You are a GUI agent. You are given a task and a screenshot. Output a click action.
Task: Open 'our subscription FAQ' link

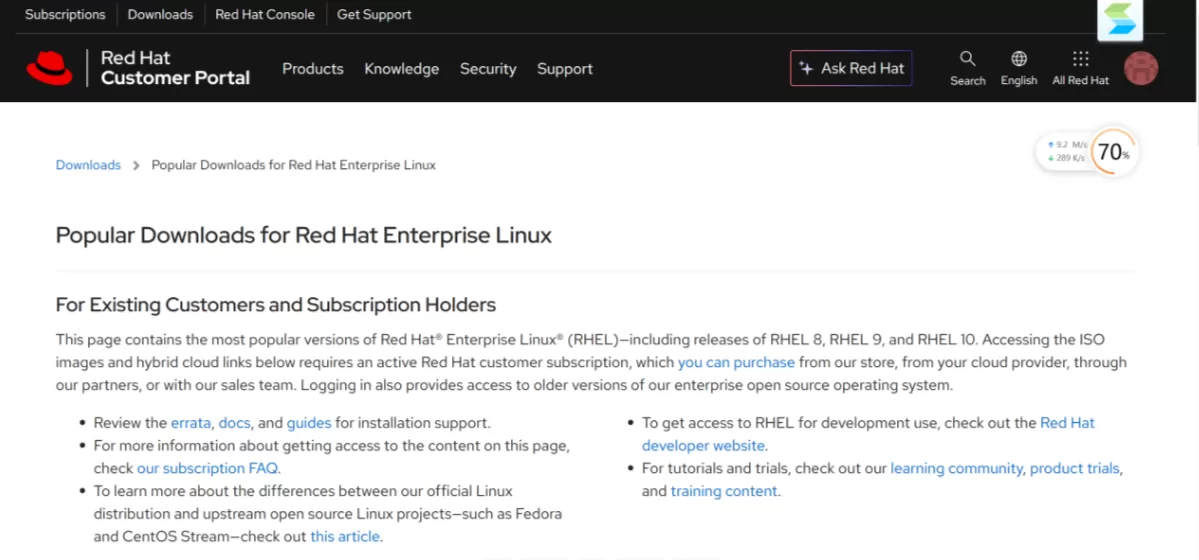[x=208, y=467]
